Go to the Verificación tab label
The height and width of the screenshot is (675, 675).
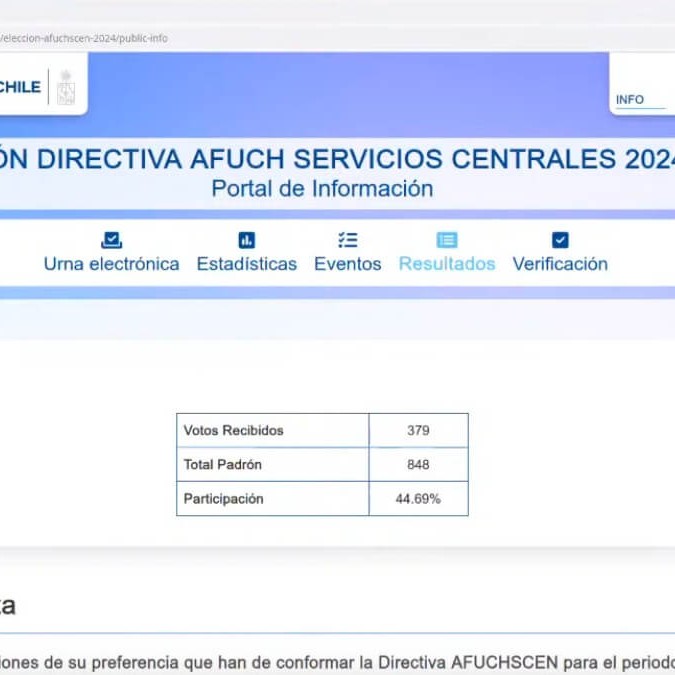[560, 264]
